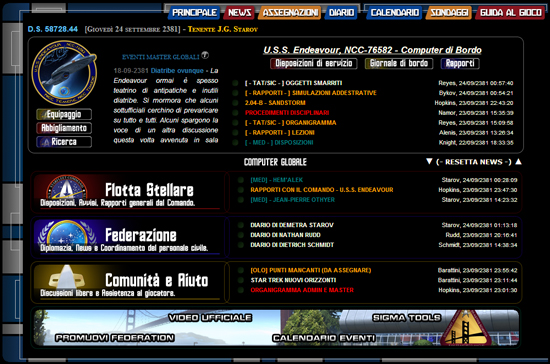The image size is (550, 364).
Task: Open the NEWS tab
Action: (240, 13)
